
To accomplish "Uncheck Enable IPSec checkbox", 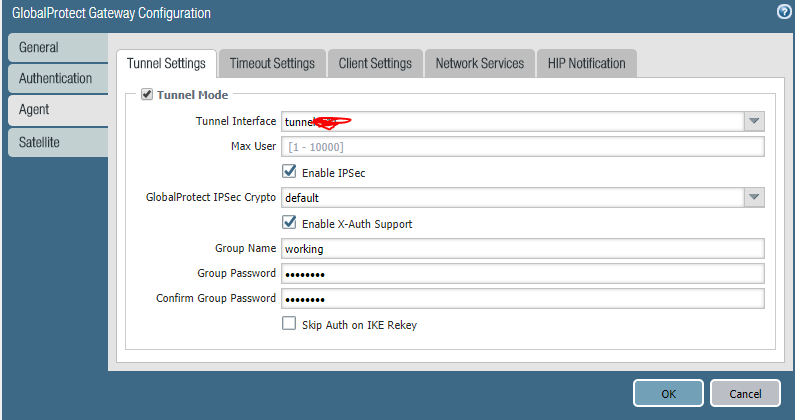I will [289, 171].
